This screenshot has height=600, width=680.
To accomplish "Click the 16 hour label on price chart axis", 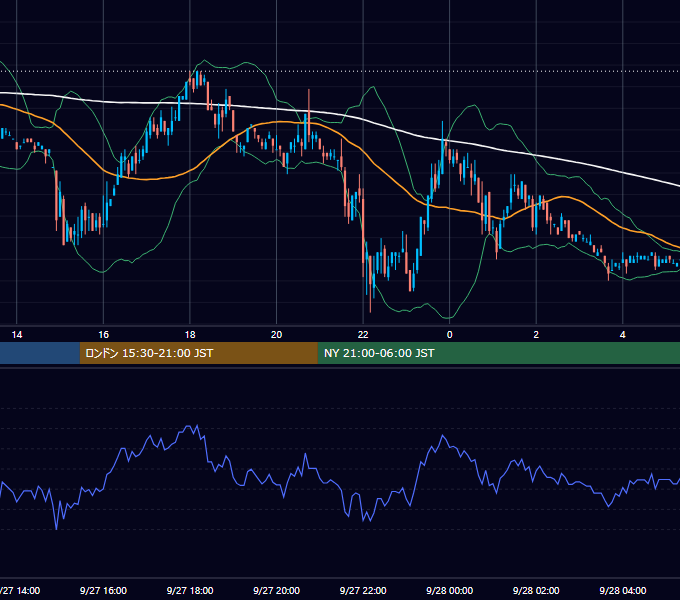I will 103,335.
